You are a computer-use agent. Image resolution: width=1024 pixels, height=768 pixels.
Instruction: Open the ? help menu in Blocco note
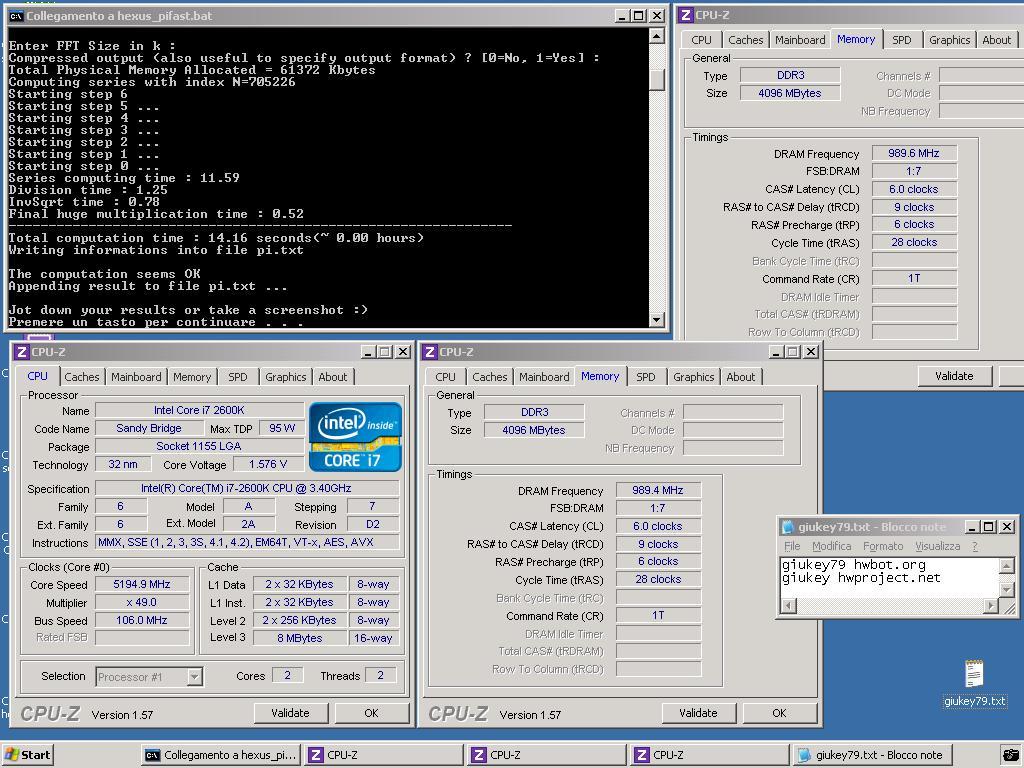pyautogui.click(x=975, y=546)
